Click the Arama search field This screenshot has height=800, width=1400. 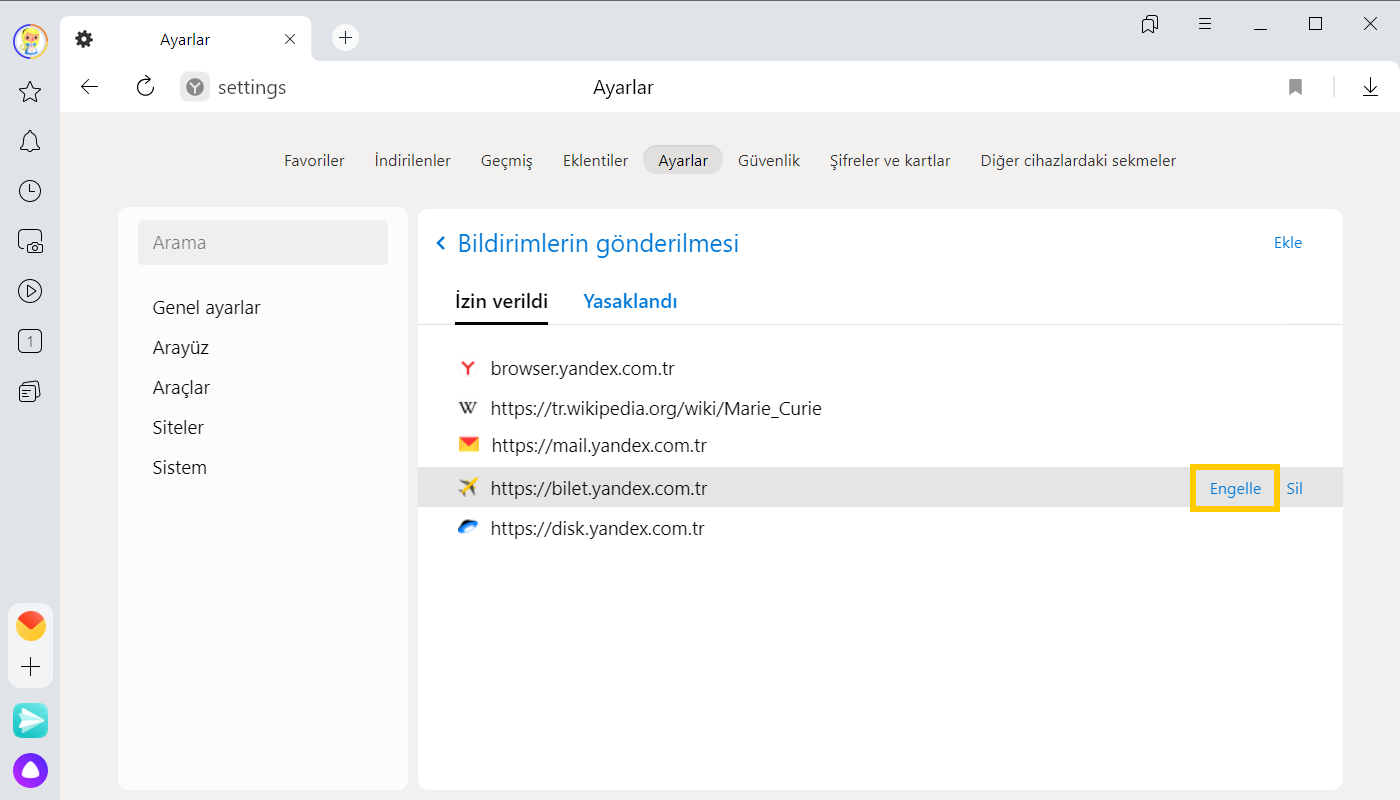[x=263, y=242]
